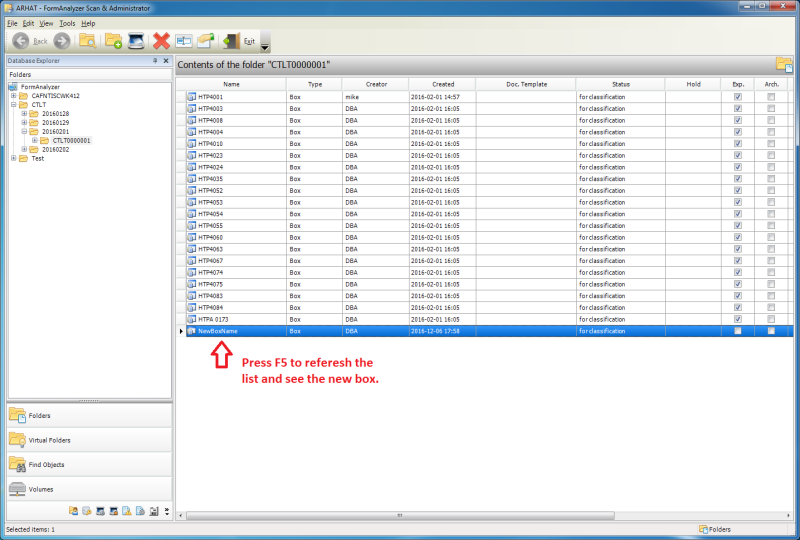Click the rename field toolbar icon
The height and width of the screenshot is (540, 800).
coord(184,41)
